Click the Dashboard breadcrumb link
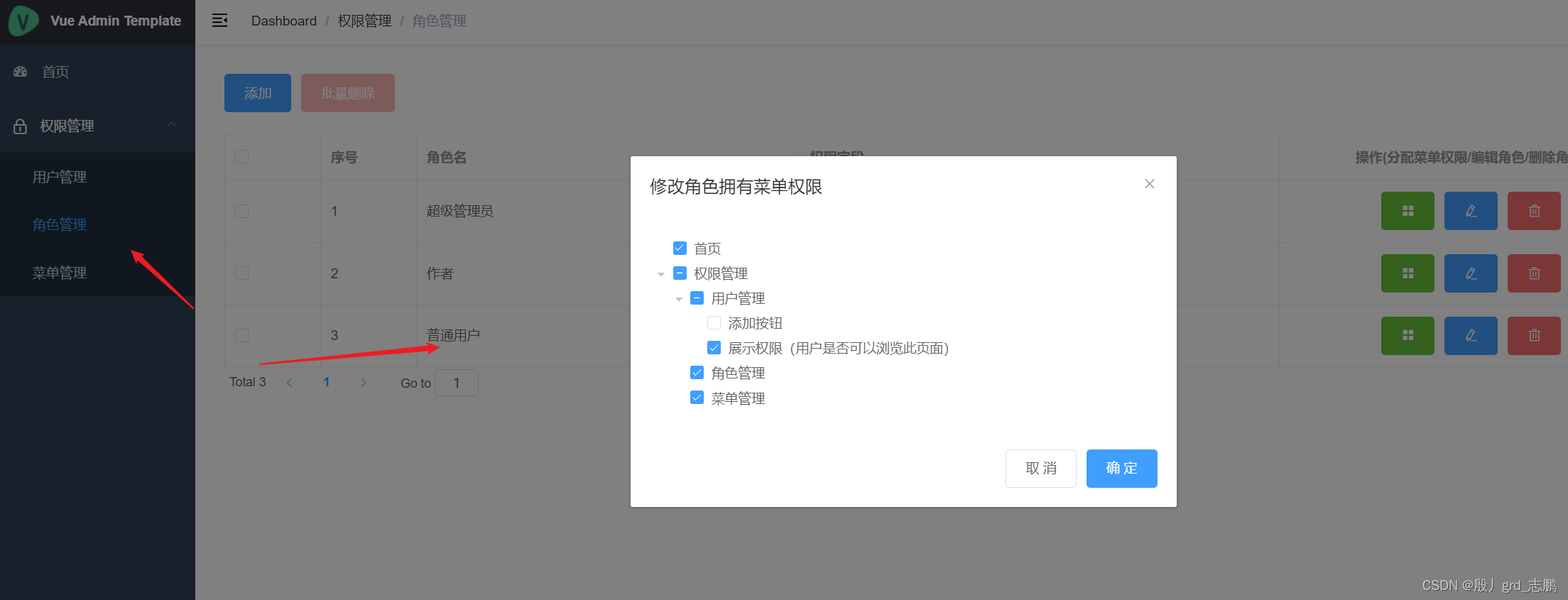This screenshot has height=600, width=1568. tap(284, 21)
